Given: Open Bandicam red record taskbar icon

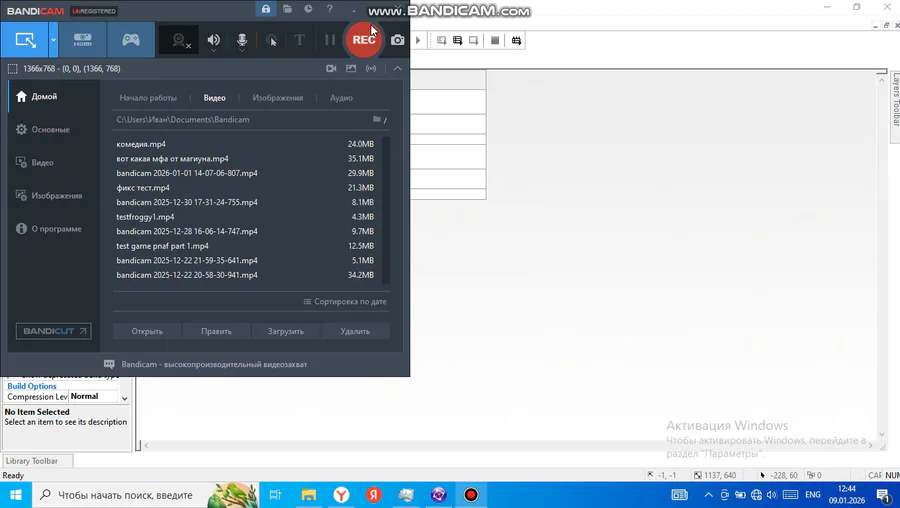Looking at the screenshot, I should pos(471,495).
